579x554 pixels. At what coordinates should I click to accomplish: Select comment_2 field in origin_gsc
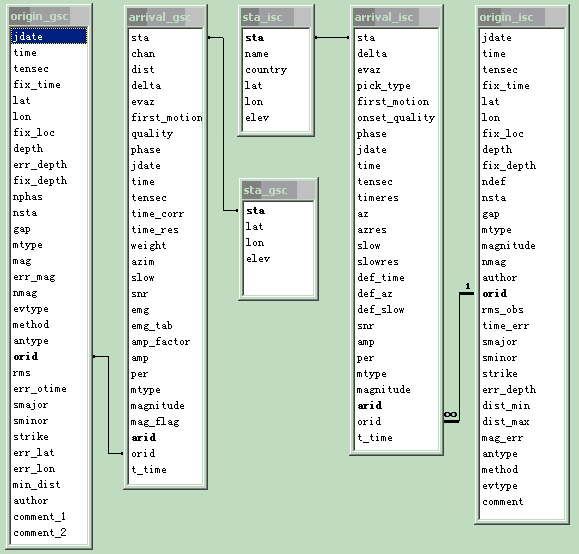[40, 532]
